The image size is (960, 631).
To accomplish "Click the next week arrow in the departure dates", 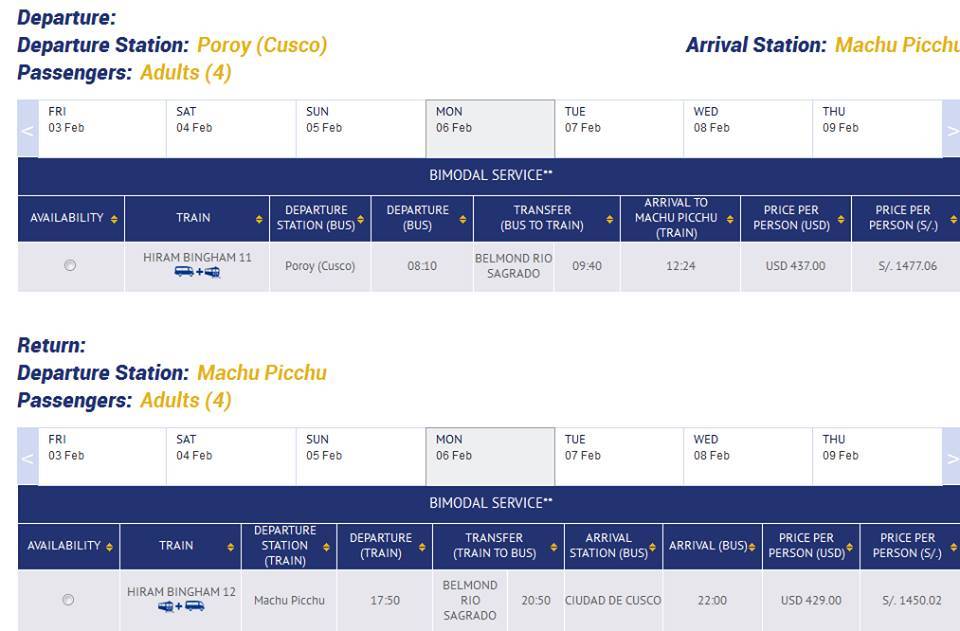I will pyautogui.click(x=951, y=129).
